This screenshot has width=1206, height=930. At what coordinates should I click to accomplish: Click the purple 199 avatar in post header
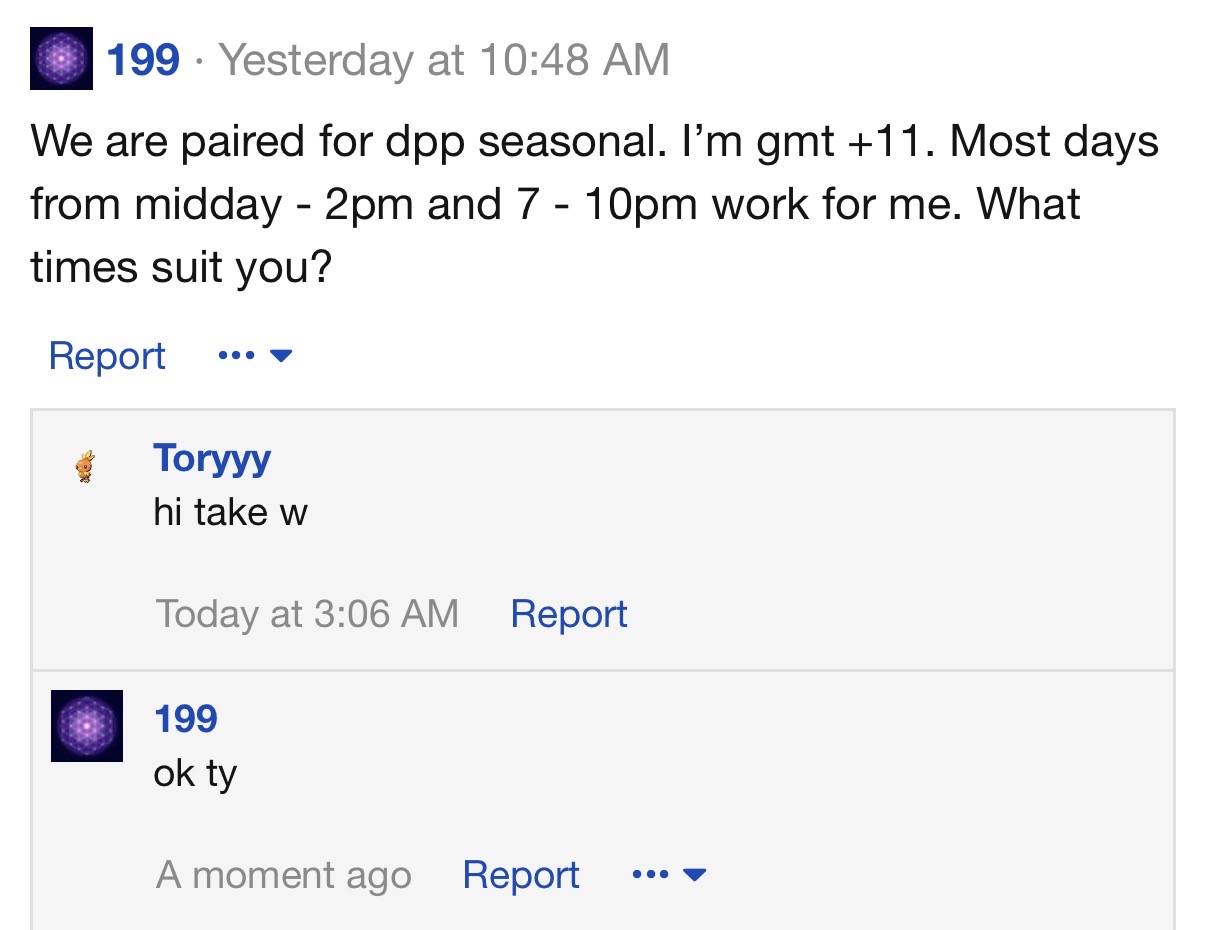(61, 59)
